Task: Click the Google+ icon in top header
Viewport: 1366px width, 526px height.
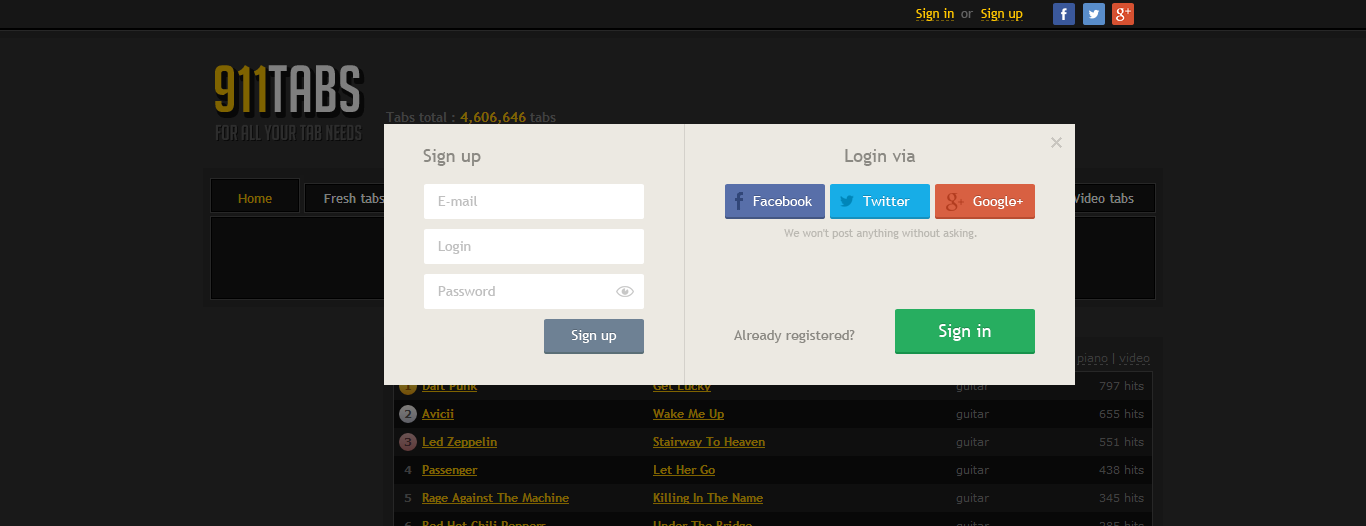Action: [x=1123, y=14]
